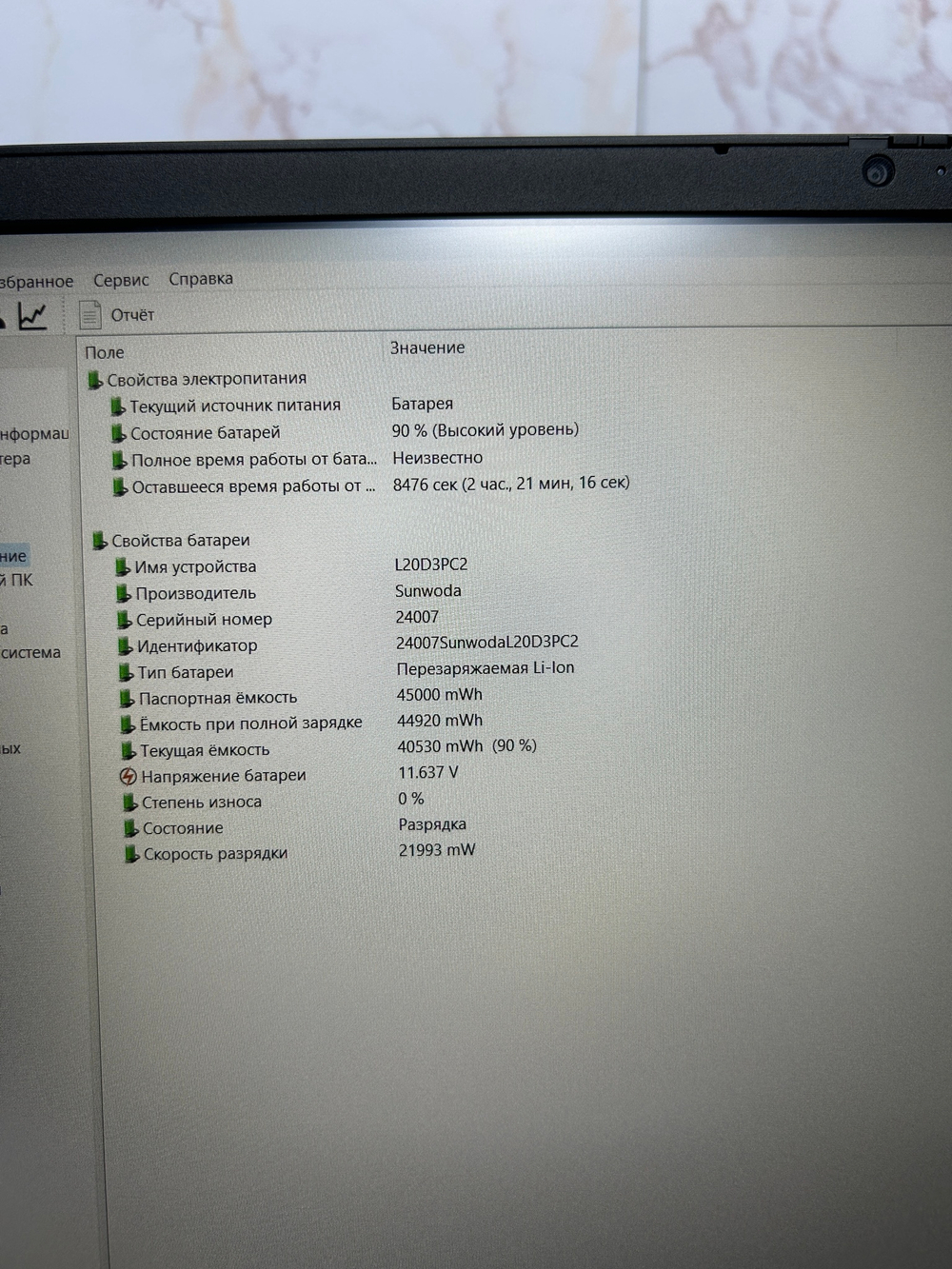Click the icon beside Степень износа
The height and width of the screenshot is (1269, 952).
130,803
